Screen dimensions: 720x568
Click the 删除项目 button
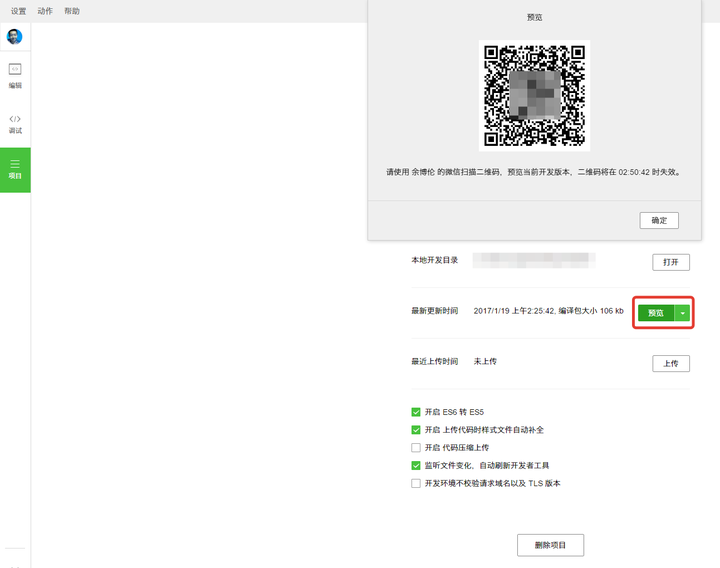pos(551,545)
